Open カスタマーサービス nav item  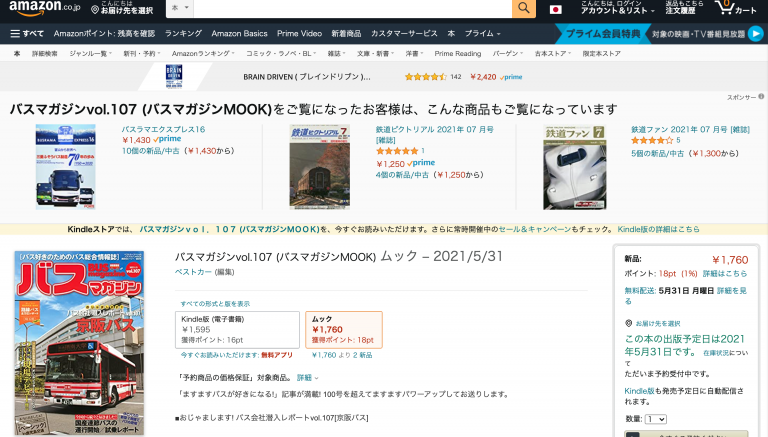click(404, 34)
